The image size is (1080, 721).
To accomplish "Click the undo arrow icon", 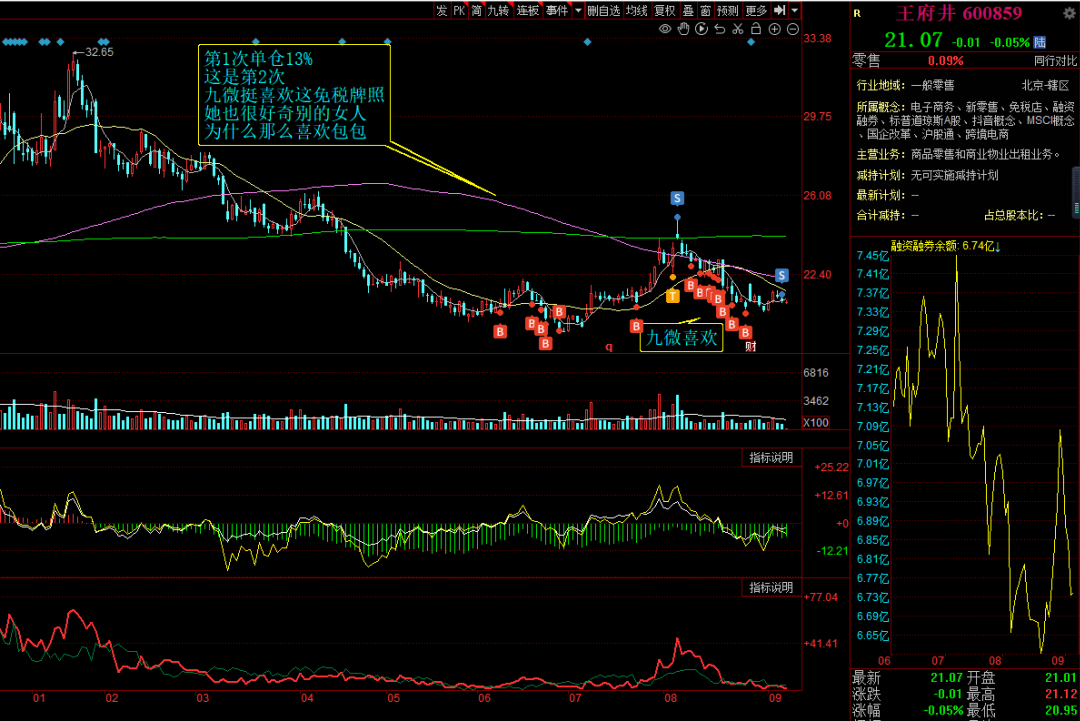I will [x=720, y=29].
